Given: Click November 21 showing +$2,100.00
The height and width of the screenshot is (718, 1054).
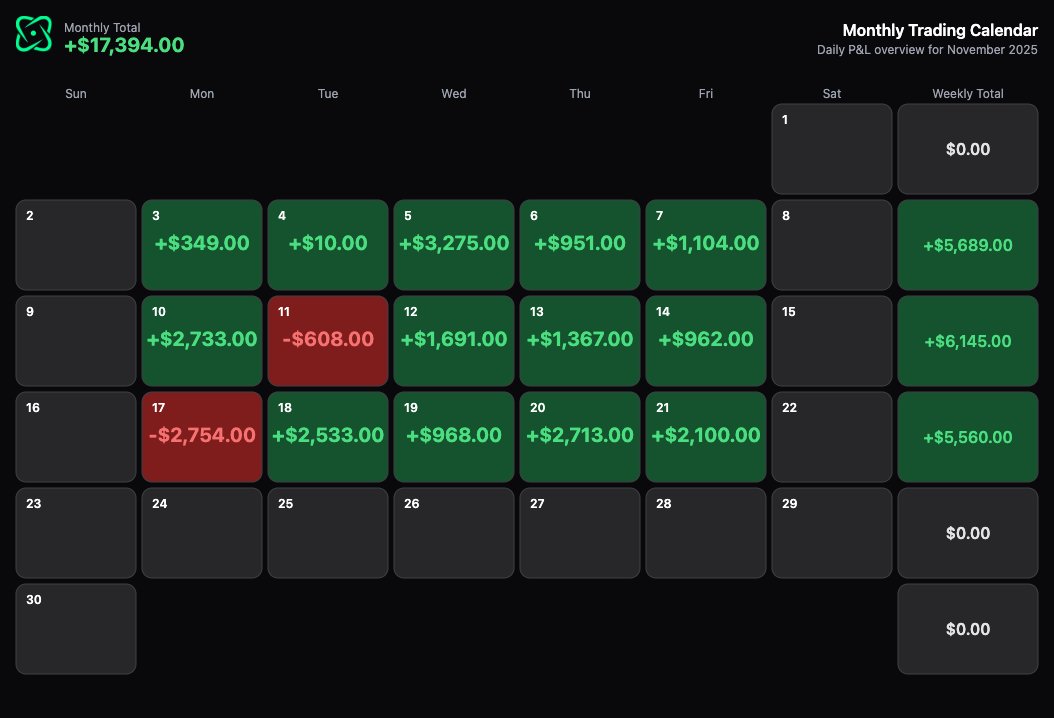Looking at the screenshot, I should pos(705,436).
